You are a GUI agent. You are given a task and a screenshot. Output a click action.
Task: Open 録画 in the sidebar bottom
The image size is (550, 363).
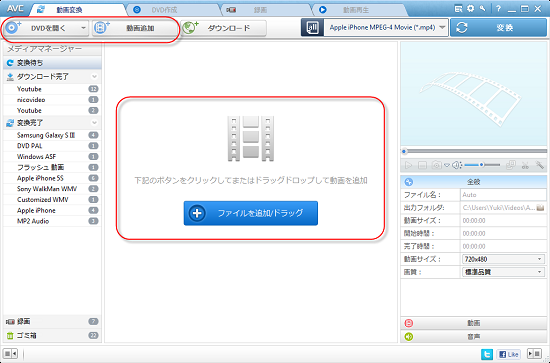(52, 322)
